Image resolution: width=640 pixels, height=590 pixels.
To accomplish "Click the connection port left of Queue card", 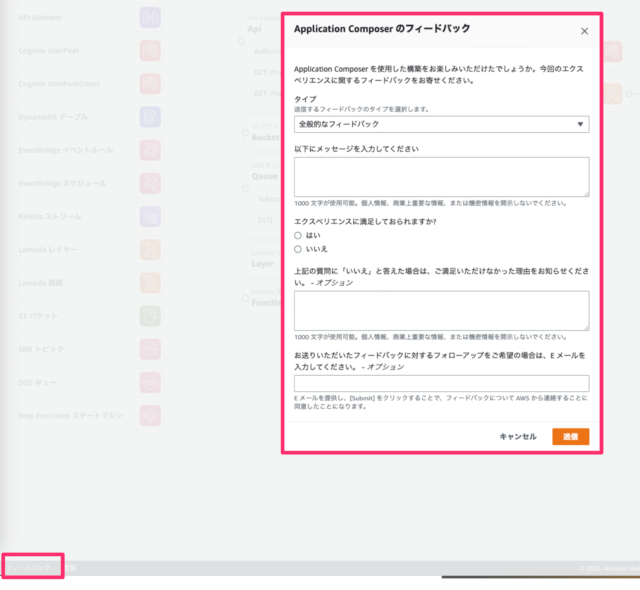I will 245,189.
